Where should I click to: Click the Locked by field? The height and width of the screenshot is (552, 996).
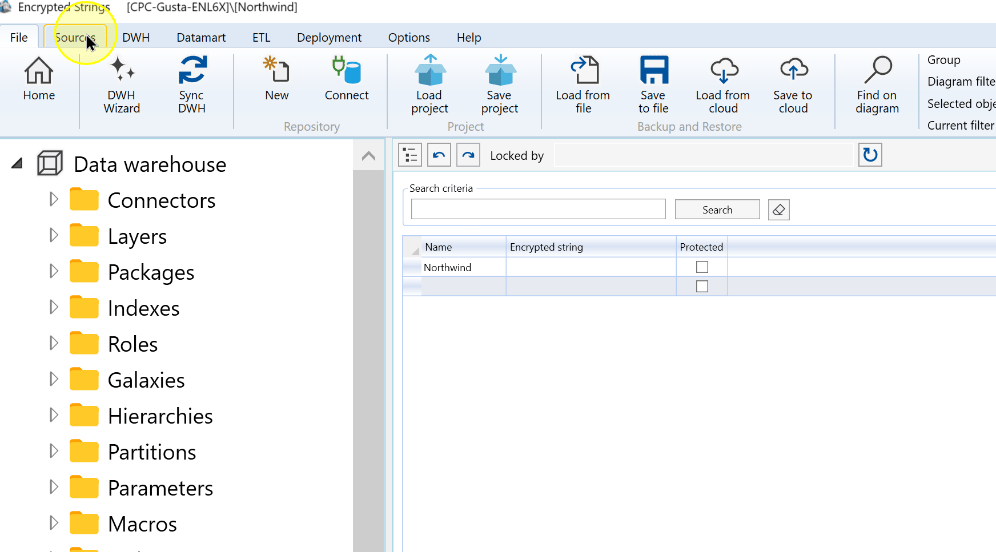coord(703,155)
